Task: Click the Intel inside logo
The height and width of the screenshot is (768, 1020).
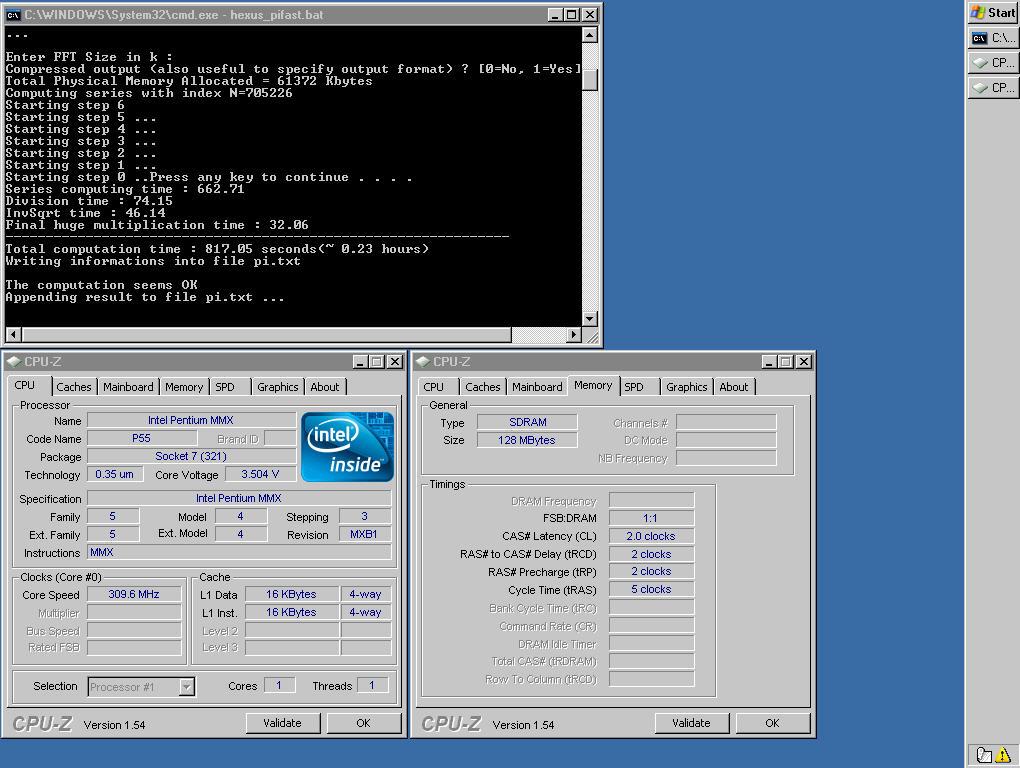Action: (347, 447)
